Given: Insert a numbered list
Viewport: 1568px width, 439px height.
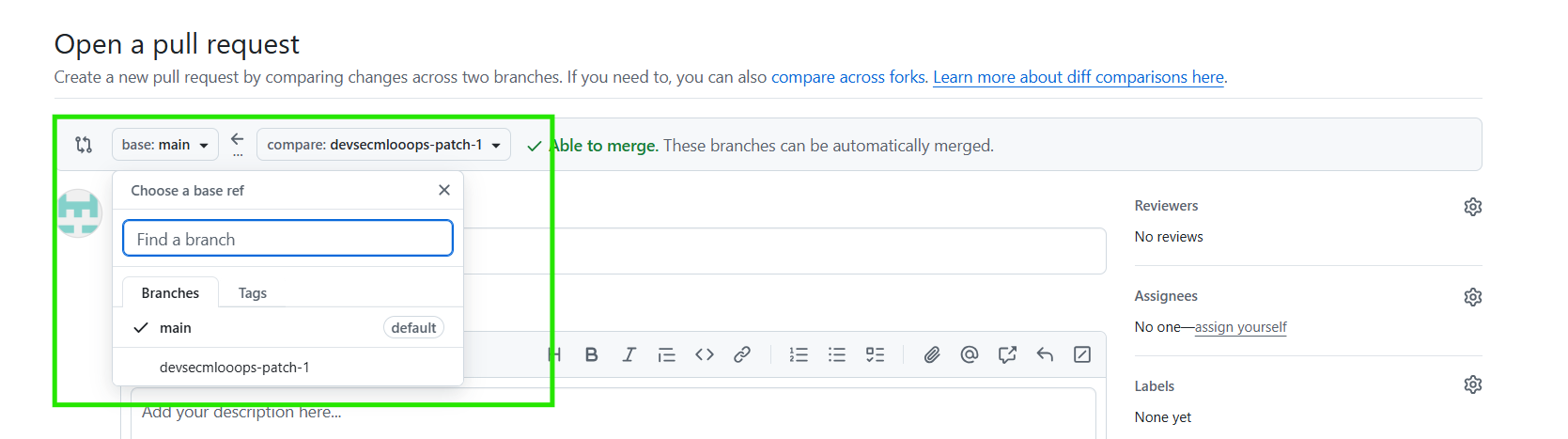Looking at the screenshot, I should (799, 354).
